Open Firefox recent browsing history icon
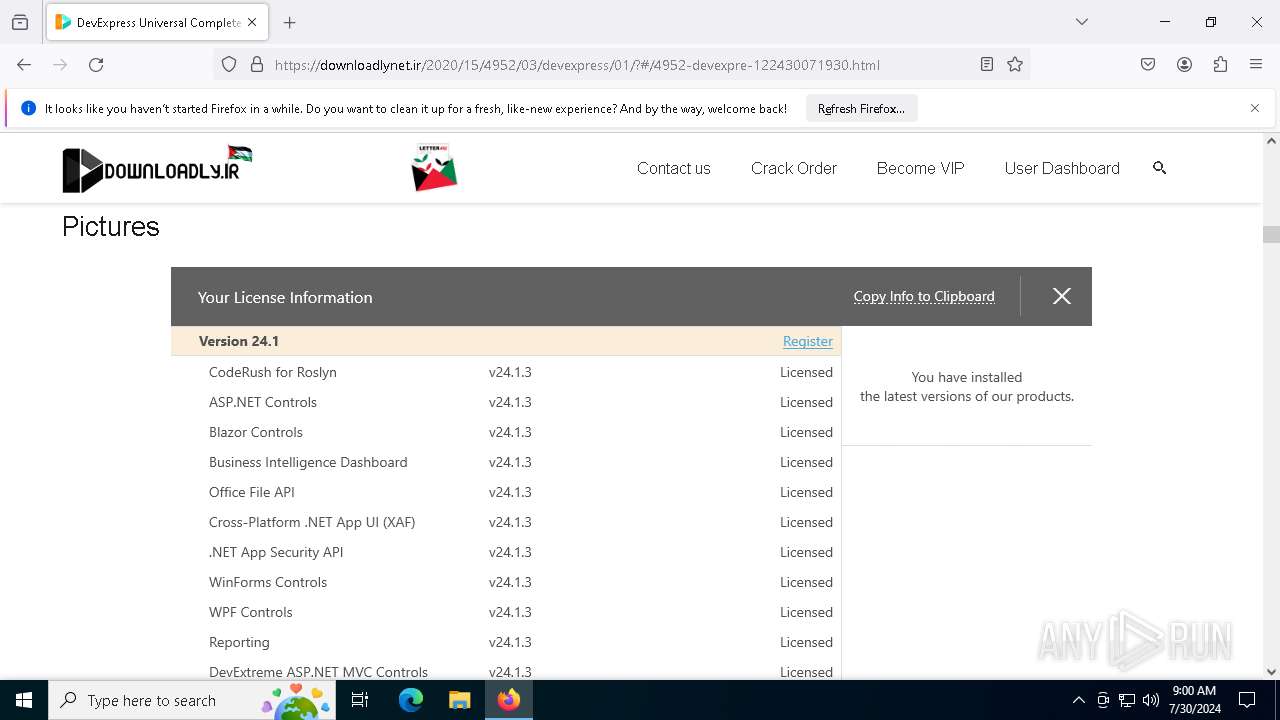Image resolution: width=1280 pixels, height=720 pixels. [20, 22]
